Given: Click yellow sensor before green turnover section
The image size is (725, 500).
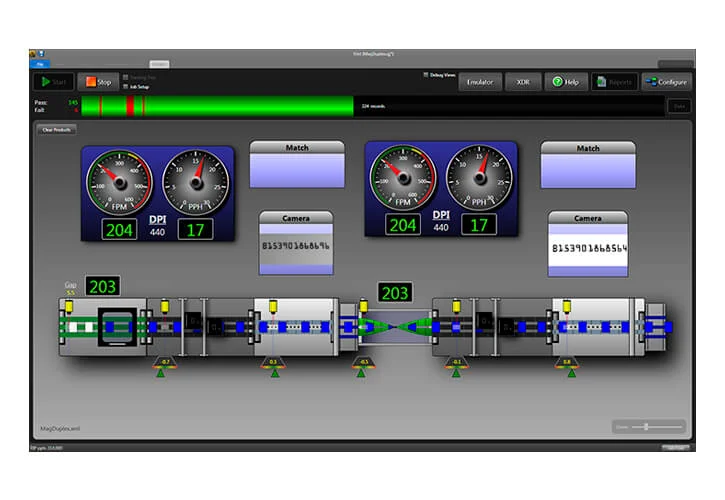Looking at the screenshot, I should 363,306.
